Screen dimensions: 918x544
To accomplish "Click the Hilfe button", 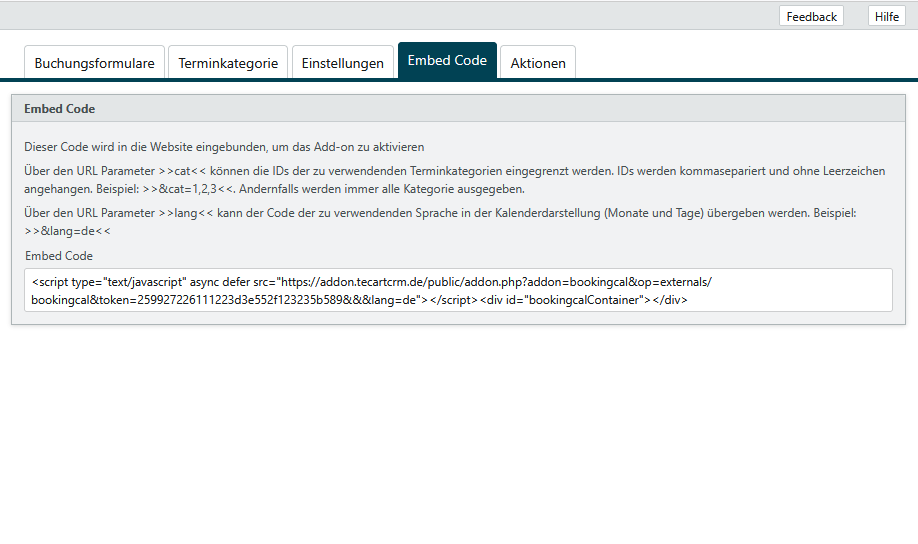I will click(886, 16).
